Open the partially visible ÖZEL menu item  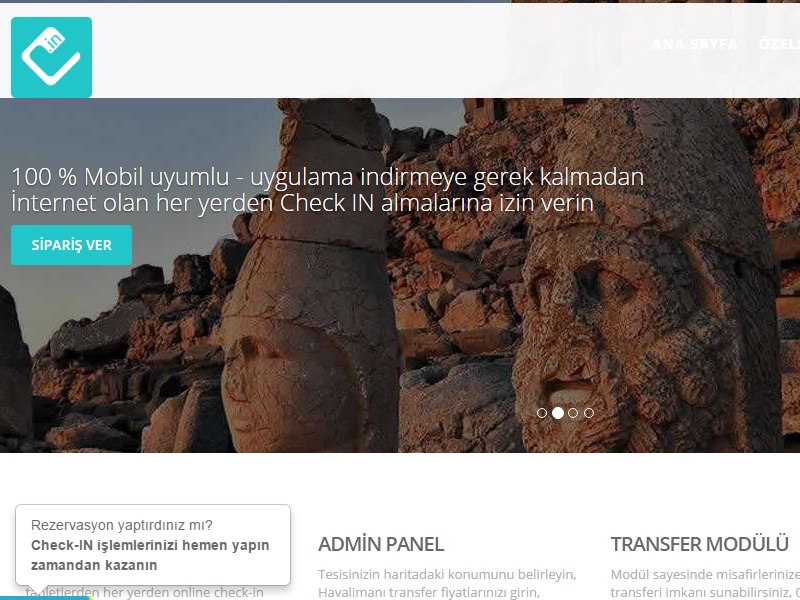779,44
